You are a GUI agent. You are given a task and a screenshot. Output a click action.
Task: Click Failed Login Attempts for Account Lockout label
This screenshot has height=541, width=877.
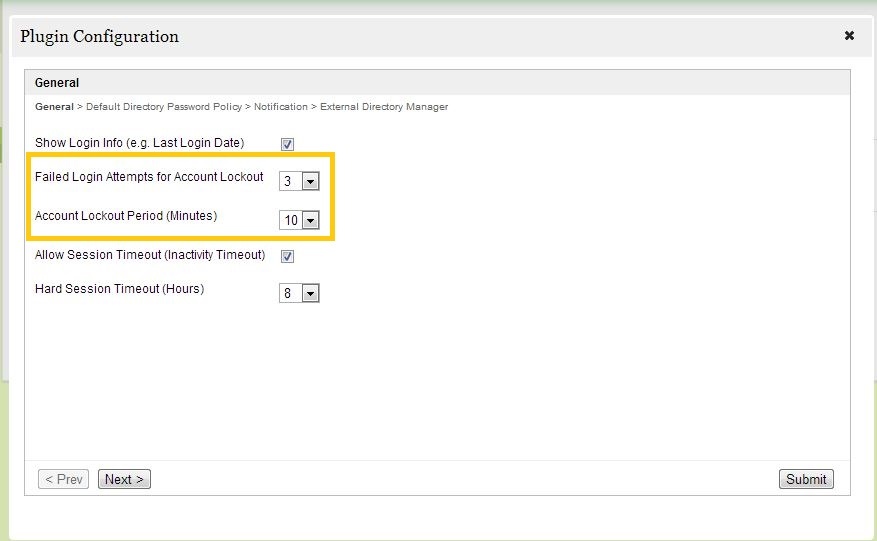tap(149, 177)
